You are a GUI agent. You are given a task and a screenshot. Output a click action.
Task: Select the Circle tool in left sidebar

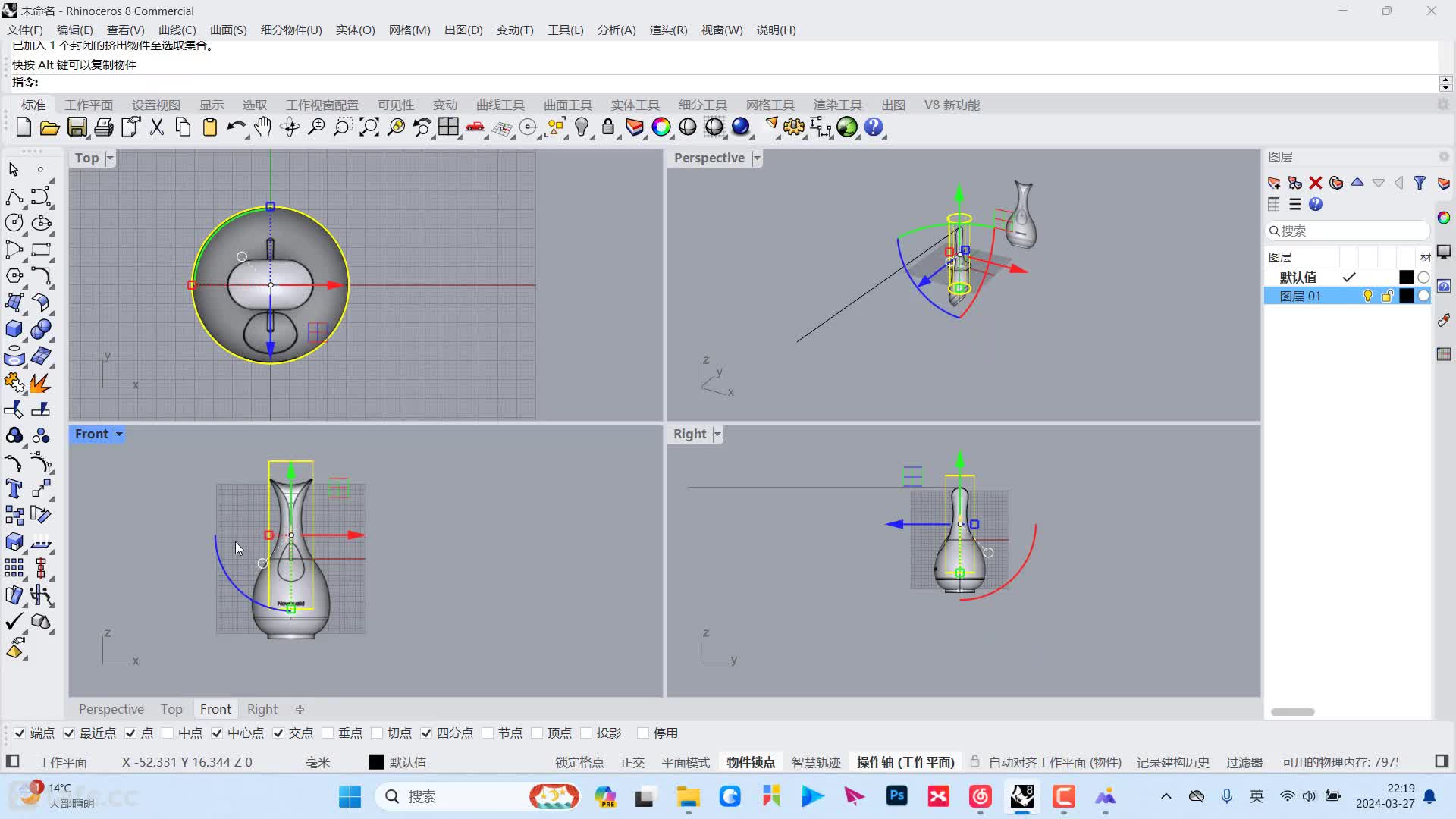[x=14, y=223]
